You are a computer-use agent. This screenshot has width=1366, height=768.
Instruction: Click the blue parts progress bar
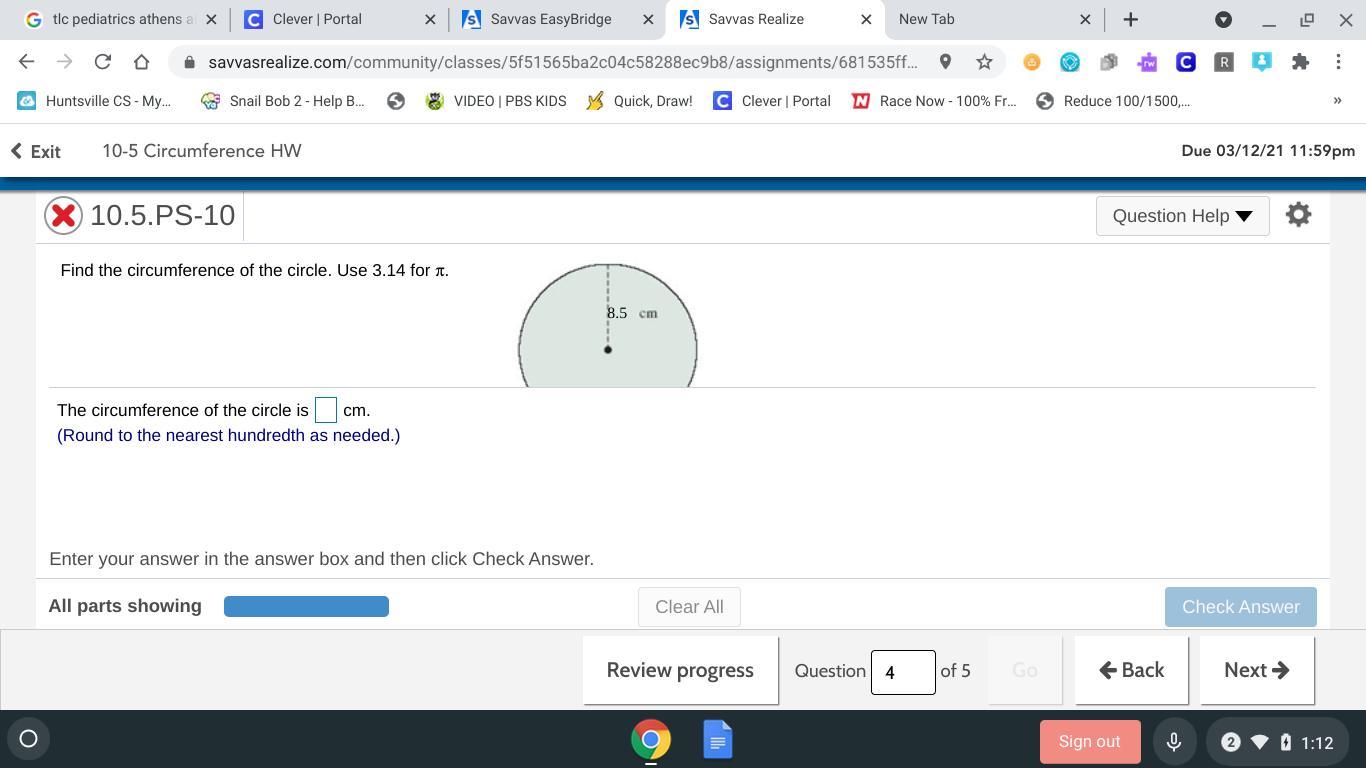click(306, 606)
